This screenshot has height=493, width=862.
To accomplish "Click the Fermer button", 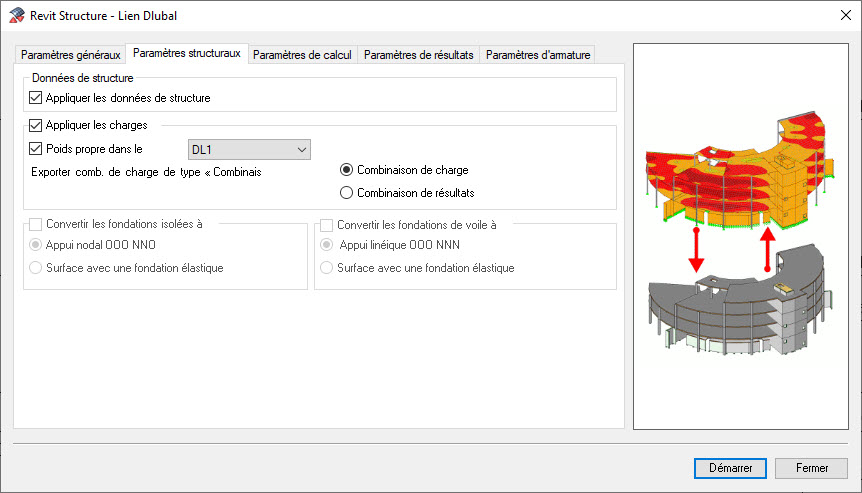I will tap(811, 468).
